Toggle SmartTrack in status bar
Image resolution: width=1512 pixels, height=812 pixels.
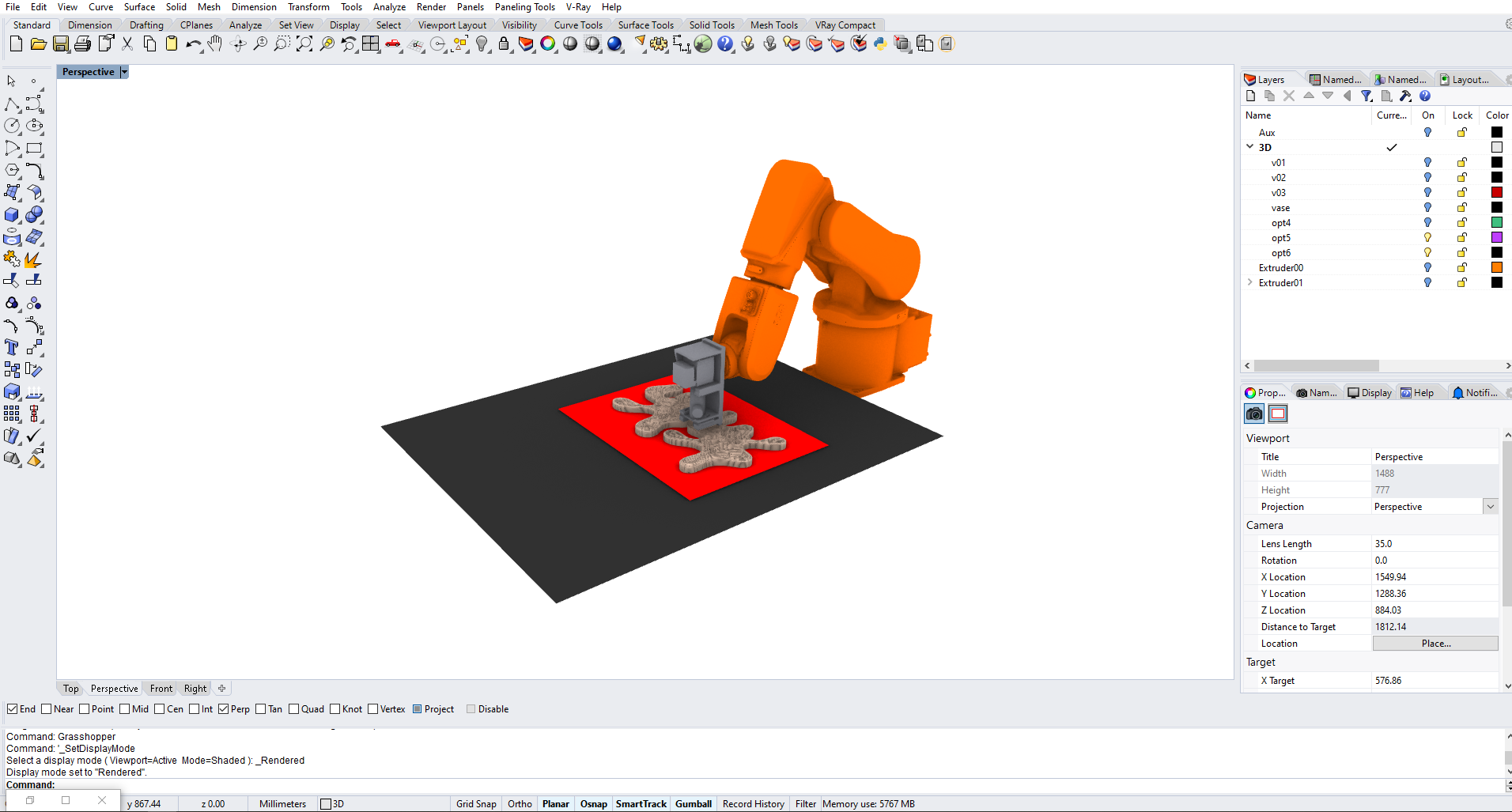click(641, 804)
